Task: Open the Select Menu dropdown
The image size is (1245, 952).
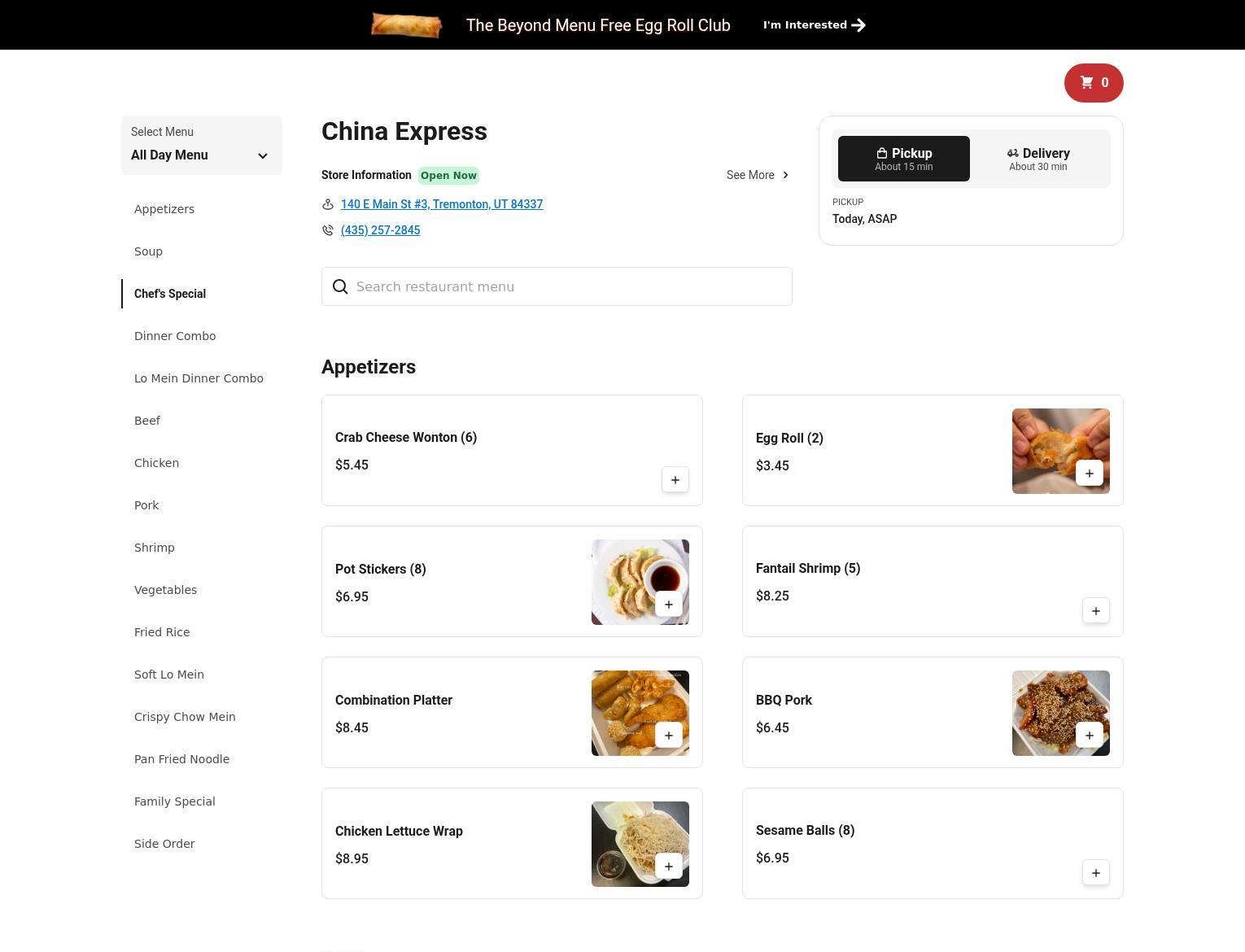Action: [202, 145]
